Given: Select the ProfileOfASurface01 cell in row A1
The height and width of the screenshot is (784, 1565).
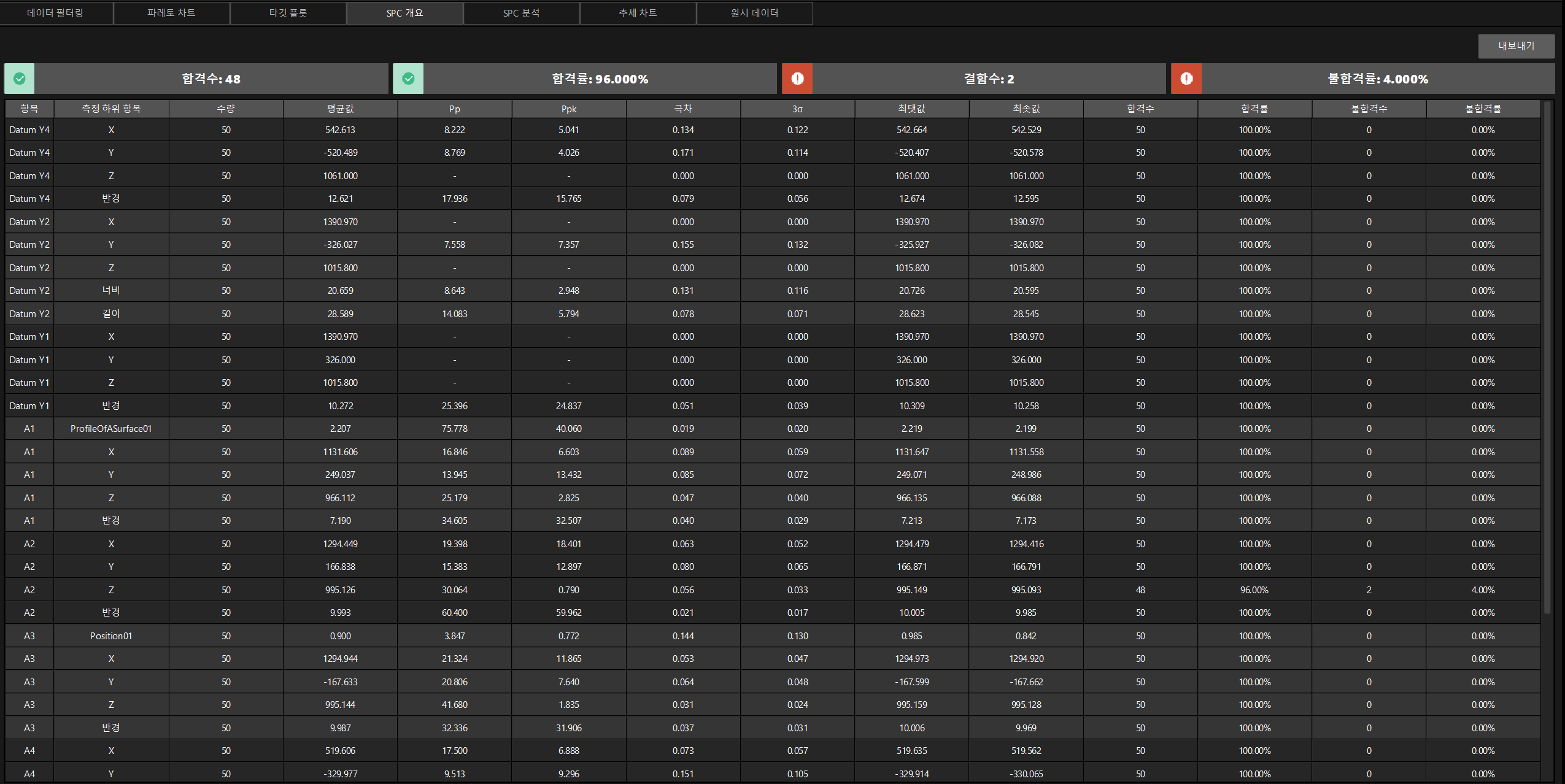Looking at the screenshot, I should tap(111, 429).
